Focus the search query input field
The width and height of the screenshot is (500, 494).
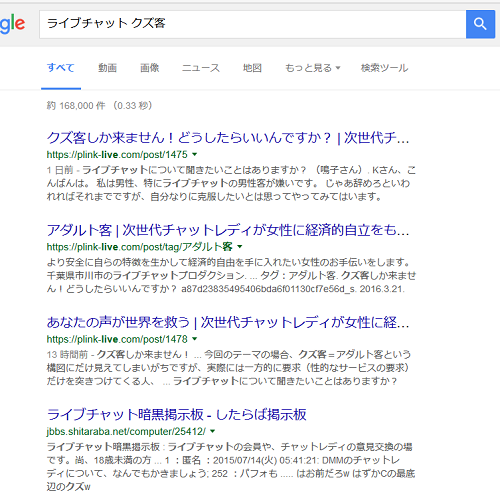(x=252, y=24)
